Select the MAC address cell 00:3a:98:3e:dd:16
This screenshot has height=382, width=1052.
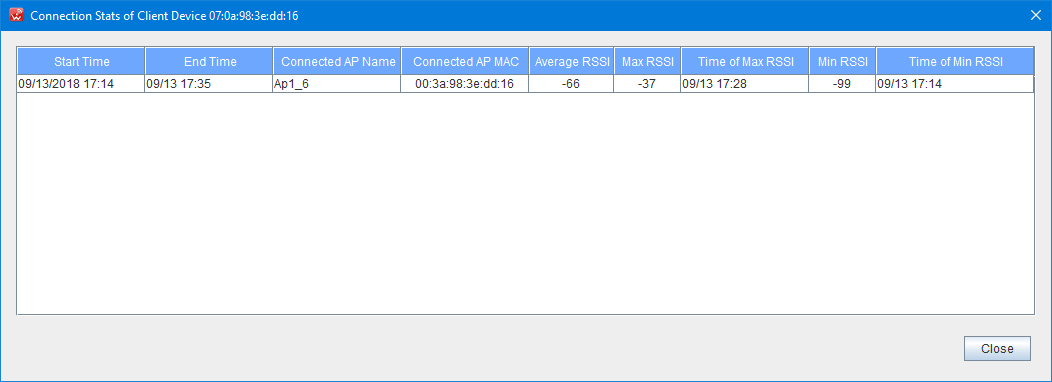[466, 84]
